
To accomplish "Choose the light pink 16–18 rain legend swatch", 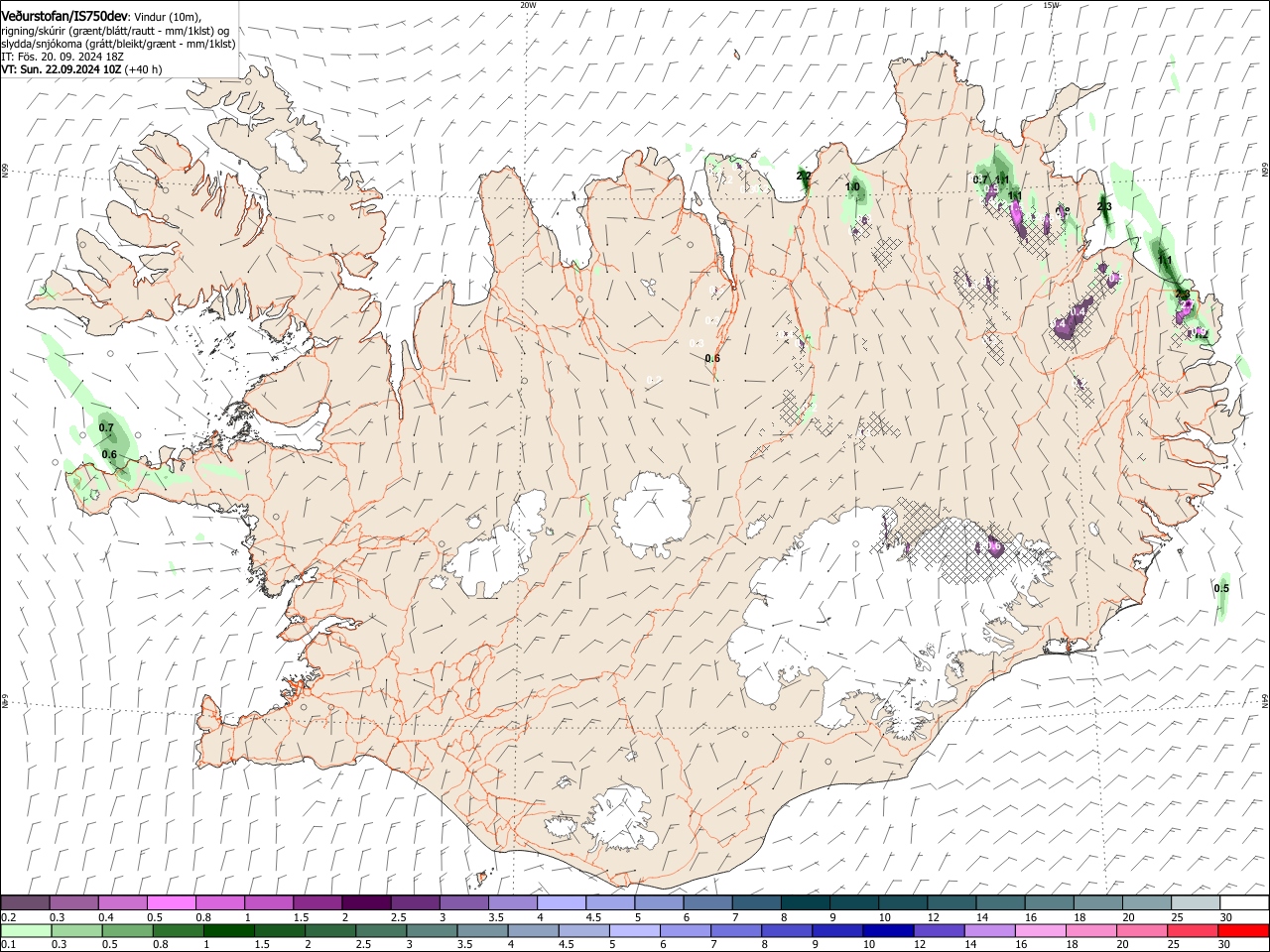I will pyautogui.click(x=1039, y=930).
